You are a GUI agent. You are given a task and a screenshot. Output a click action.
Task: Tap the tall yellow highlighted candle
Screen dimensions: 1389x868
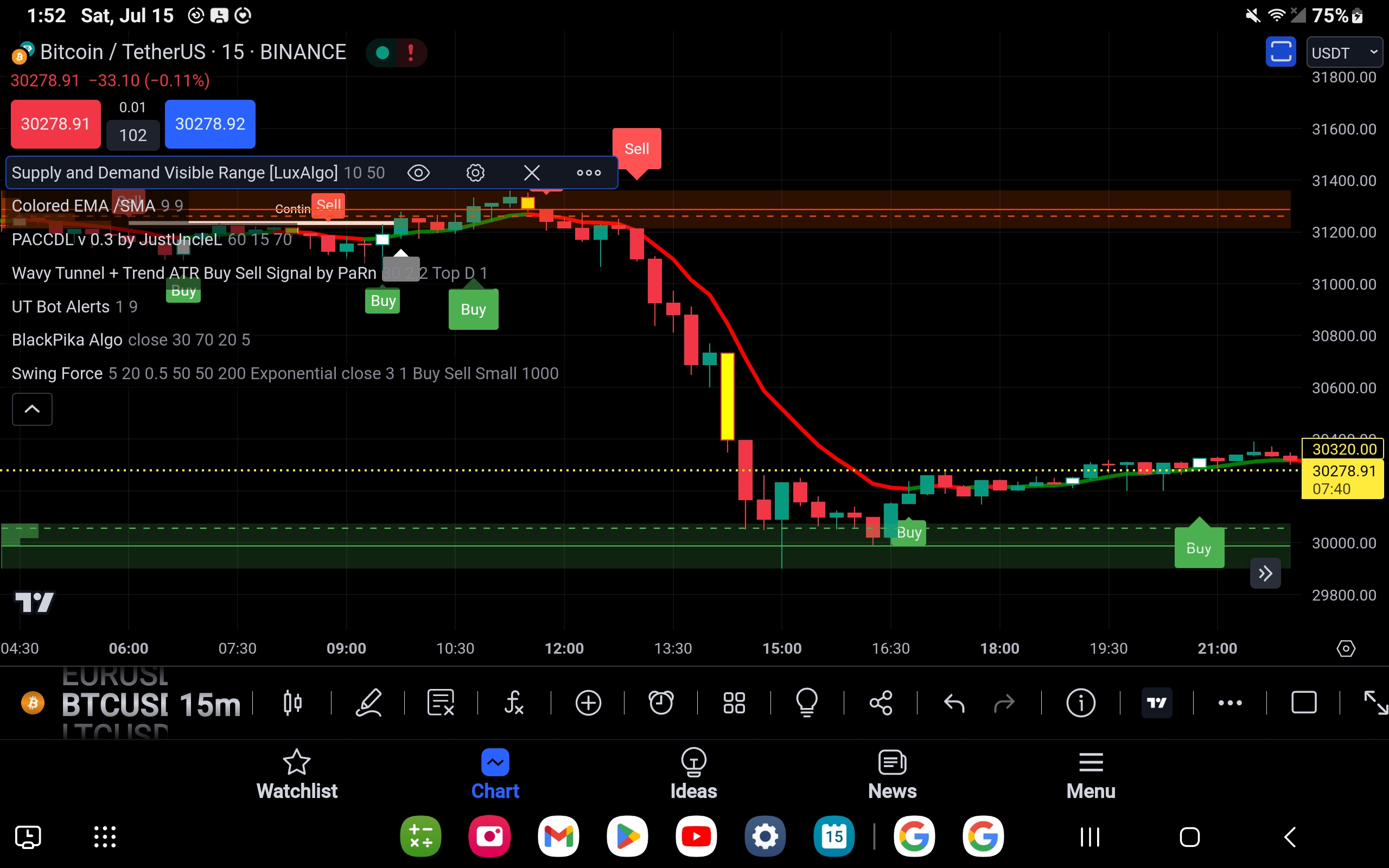click(x=727, y=396)
